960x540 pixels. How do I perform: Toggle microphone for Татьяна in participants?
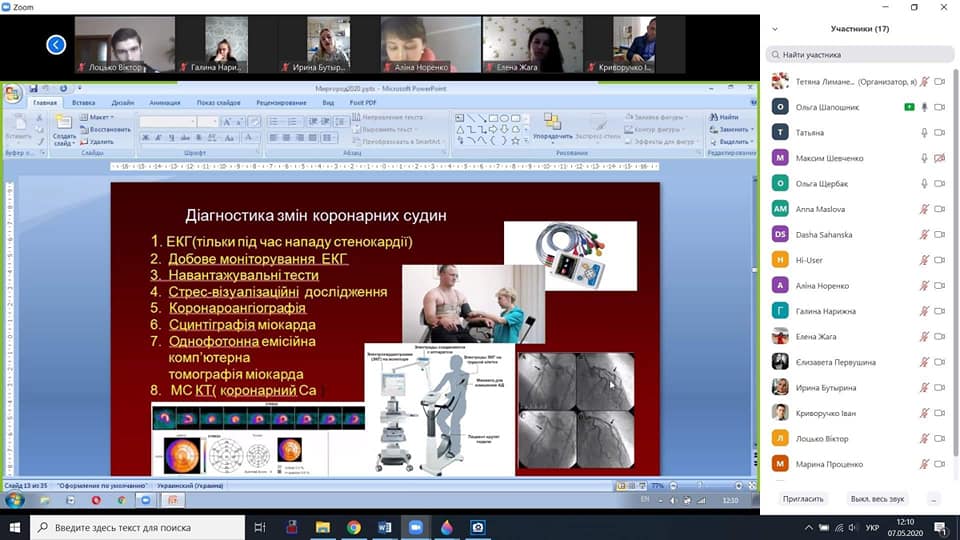pyautogui.click(x=924, y=132)
